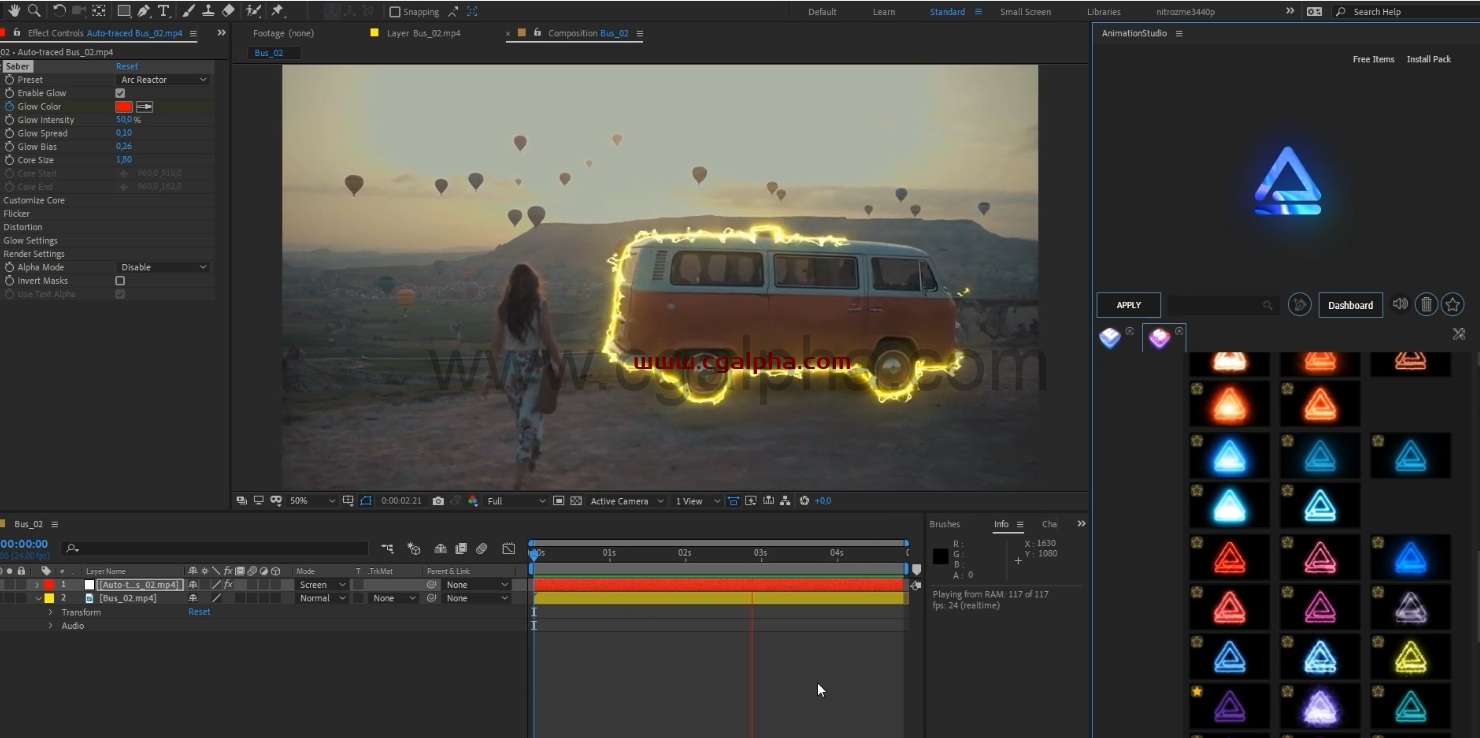Open the Screen blending mode dropdown
Screen dimensions: 1480x738
[x=321, y=585]
